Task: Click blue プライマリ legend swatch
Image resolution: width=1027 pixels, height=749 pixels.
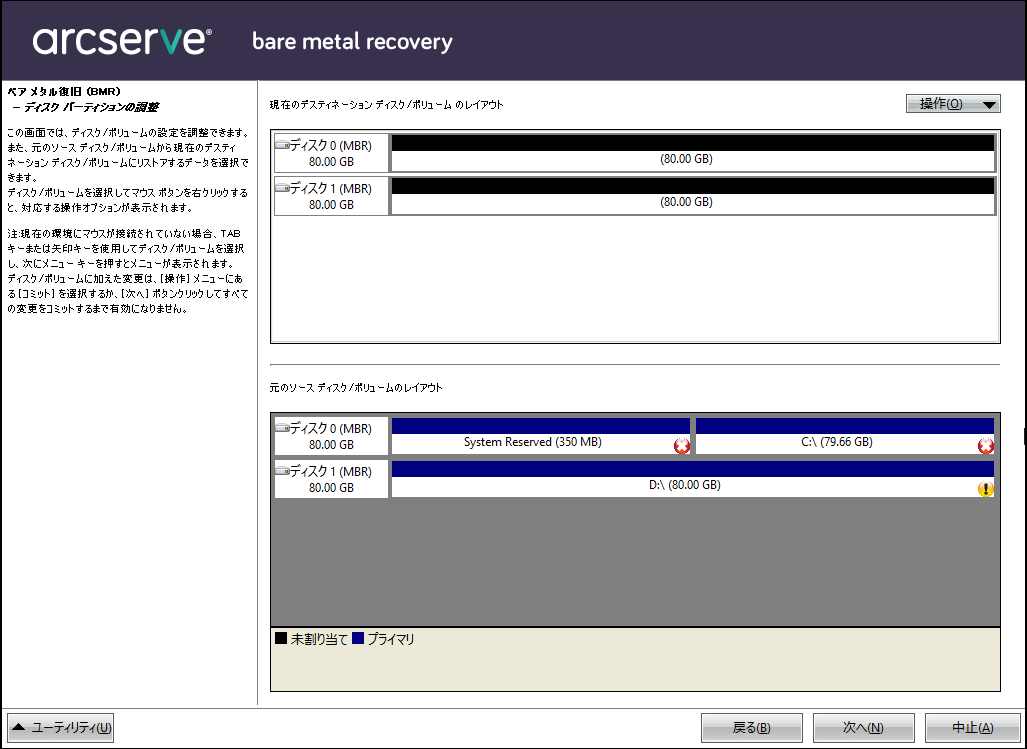Action: tap(358, 638)
